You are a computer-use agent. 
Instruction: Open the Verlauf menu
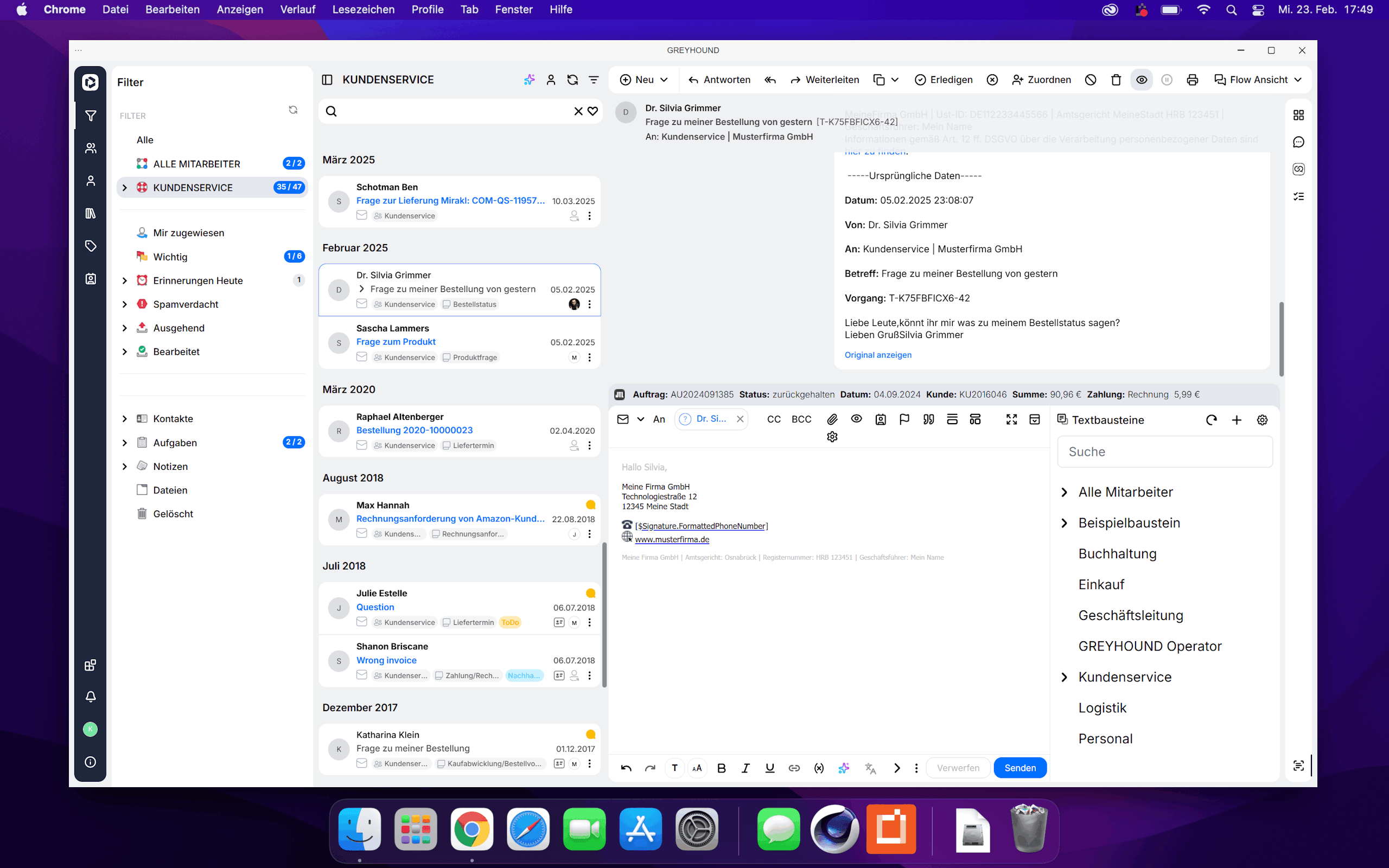click(x=297, y=10)
